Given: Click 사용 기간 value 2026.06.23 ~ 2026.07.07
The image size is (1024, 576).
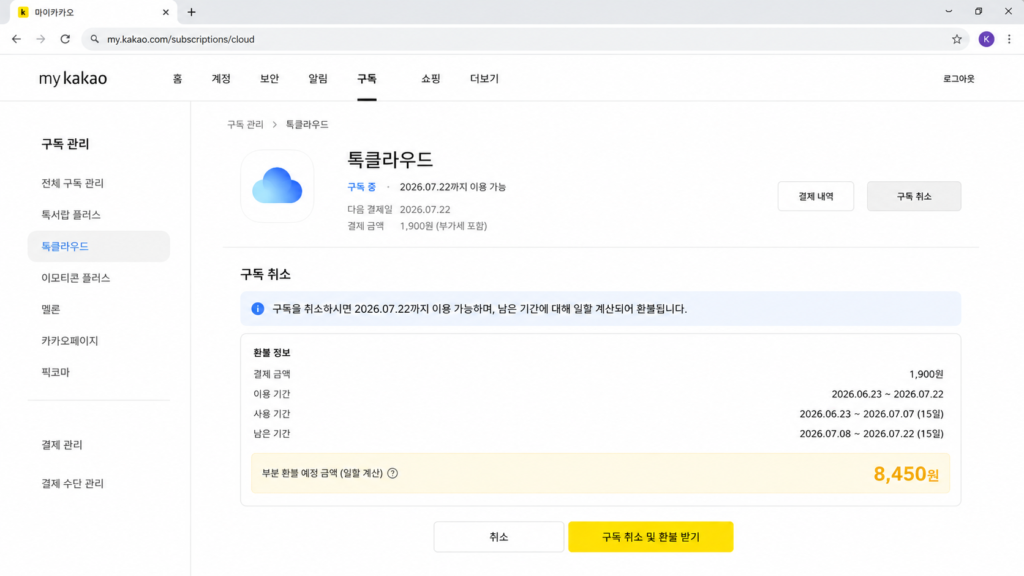Looking at the screenshot, I should coord(871,413).
